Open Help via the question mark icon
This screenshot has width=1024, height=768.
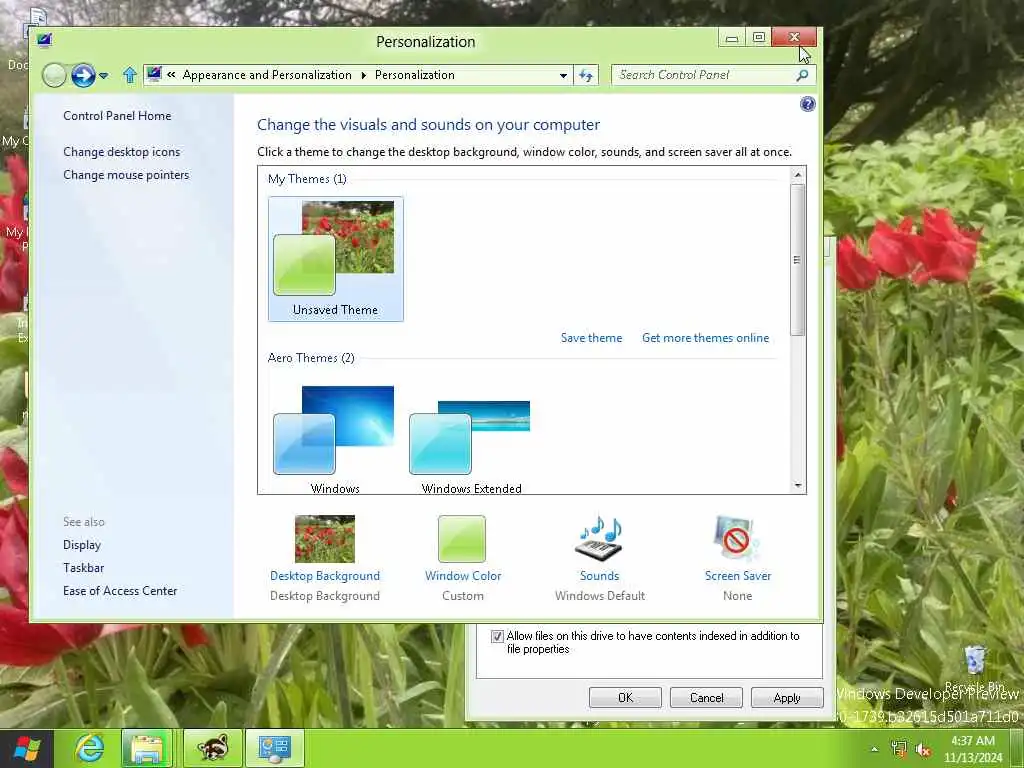tap(807, 104)
